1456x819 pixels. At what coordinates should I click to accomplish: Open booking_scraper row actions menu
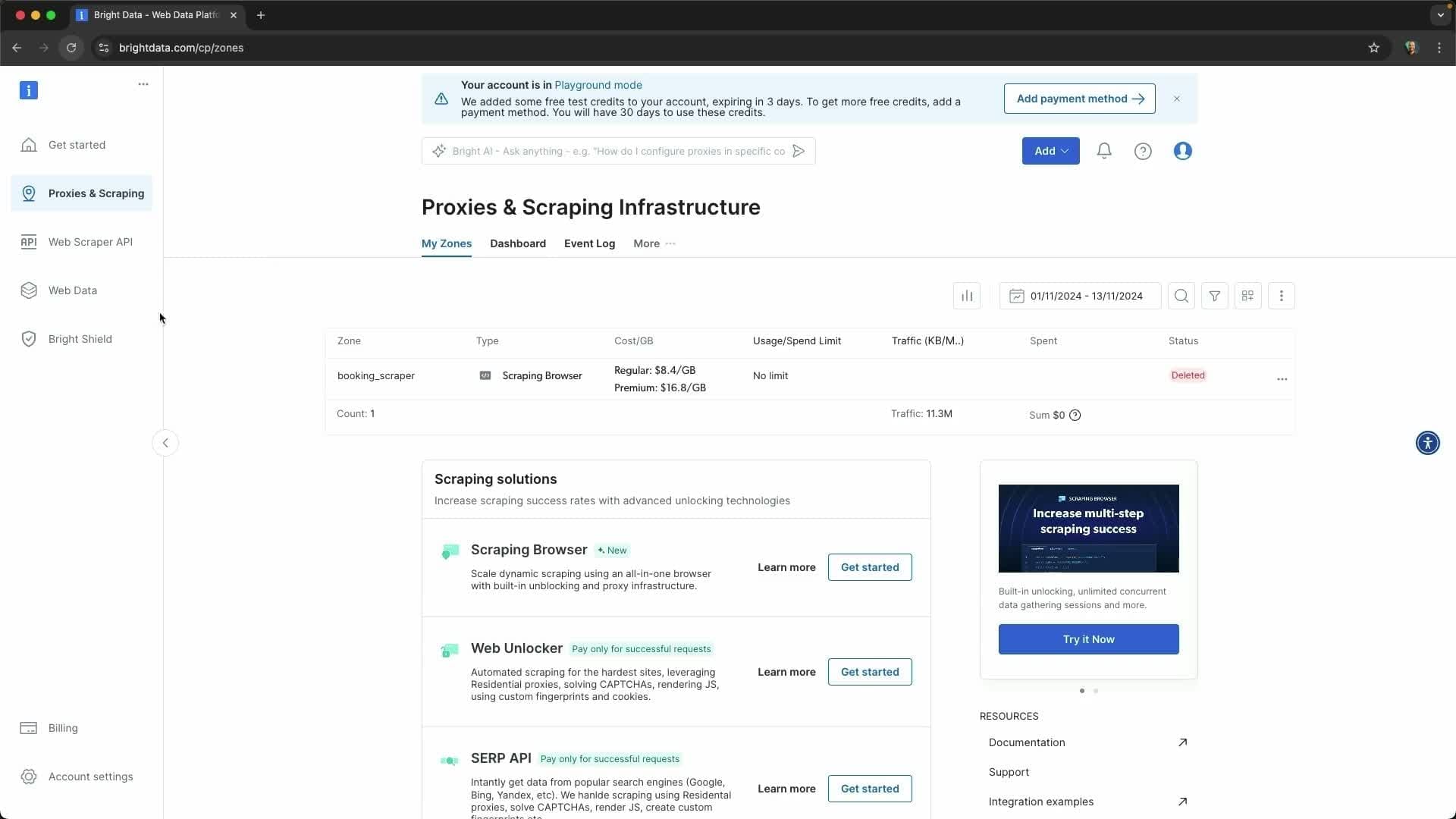(1282, 379)
